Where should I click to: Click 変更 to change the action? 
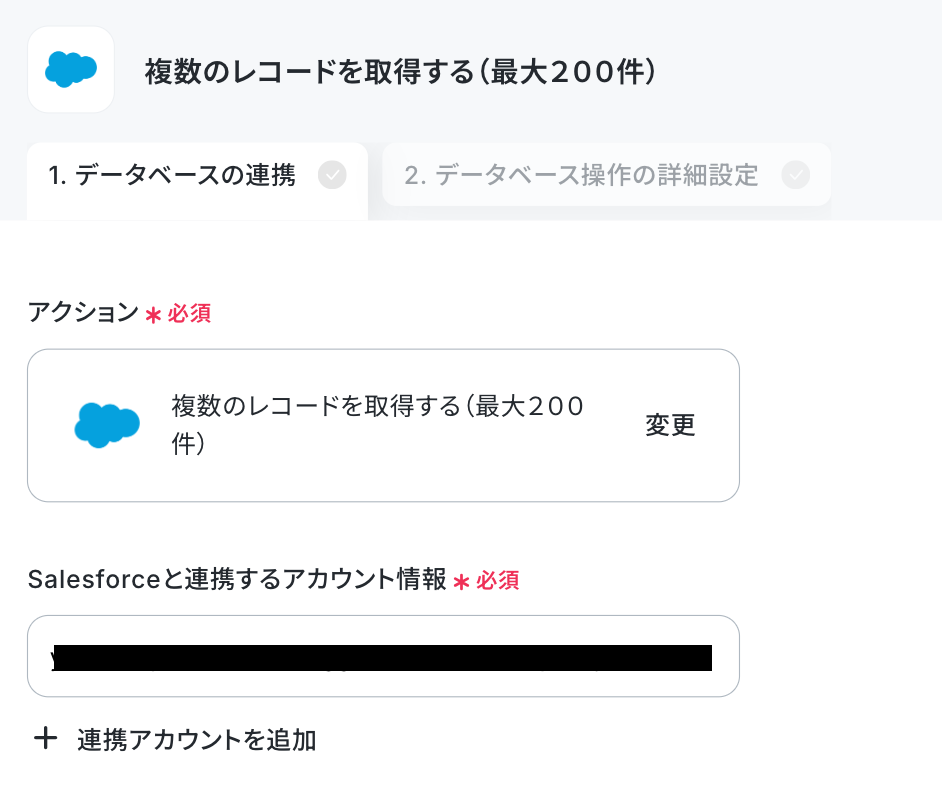[670, 425]
